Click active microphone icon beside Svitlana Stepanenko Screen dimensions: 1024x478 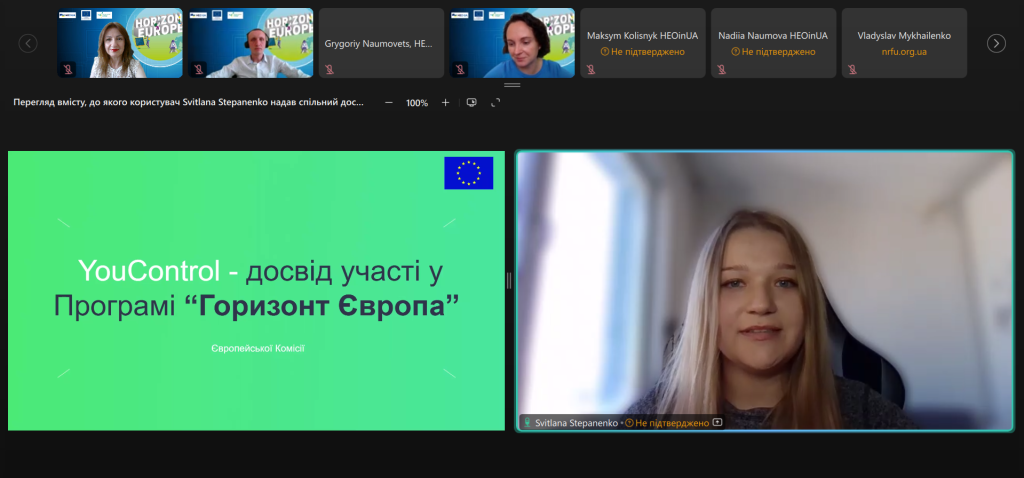[x=527, y=422]
